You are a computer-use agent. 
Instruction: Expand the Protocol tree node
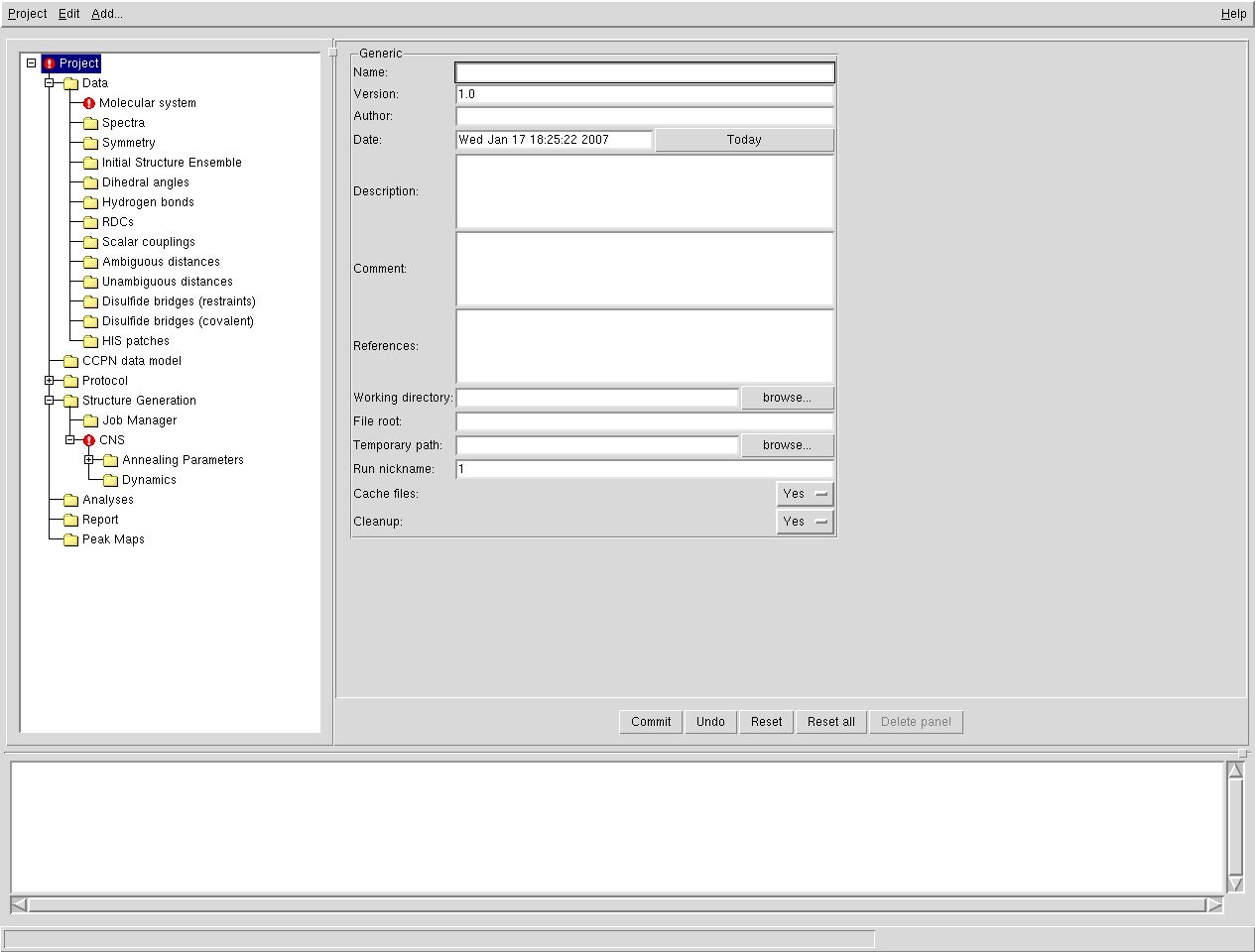point(50,381)
